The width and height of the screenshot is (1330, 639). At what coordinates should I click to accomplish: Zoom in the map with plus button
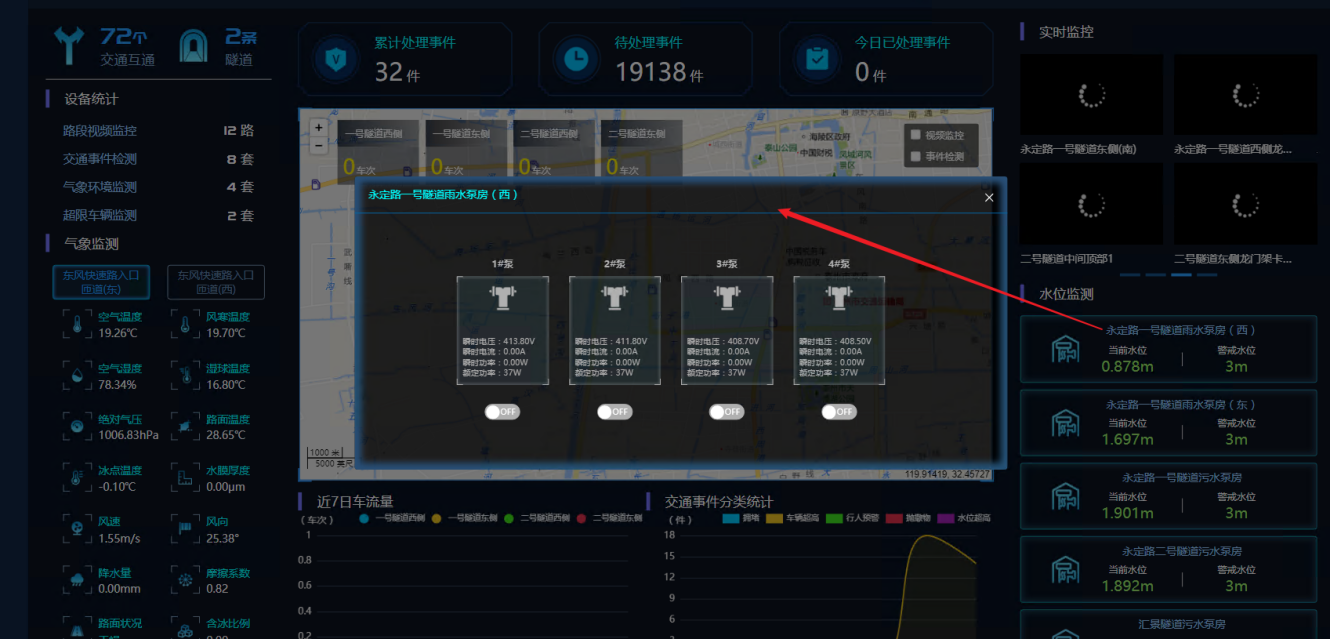(319, 128)
